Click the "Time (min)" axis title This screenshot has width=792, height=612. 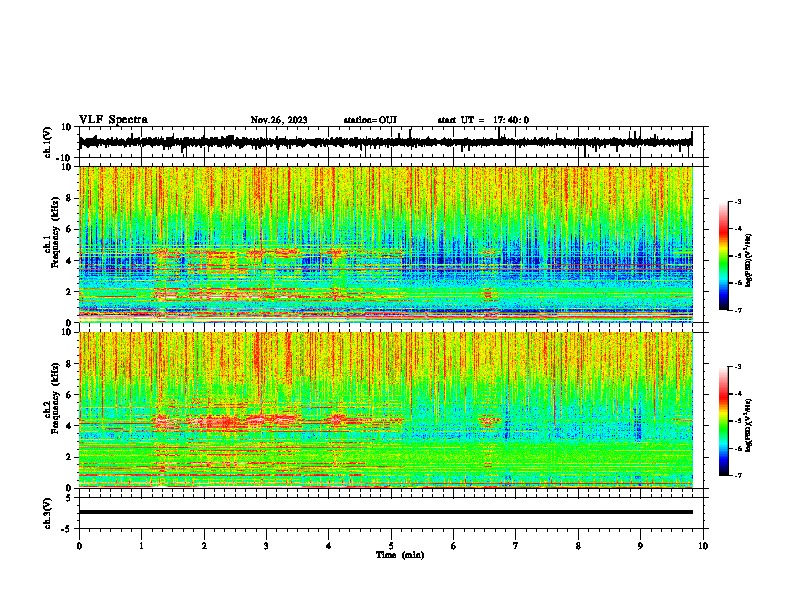(x=400, y=555)
